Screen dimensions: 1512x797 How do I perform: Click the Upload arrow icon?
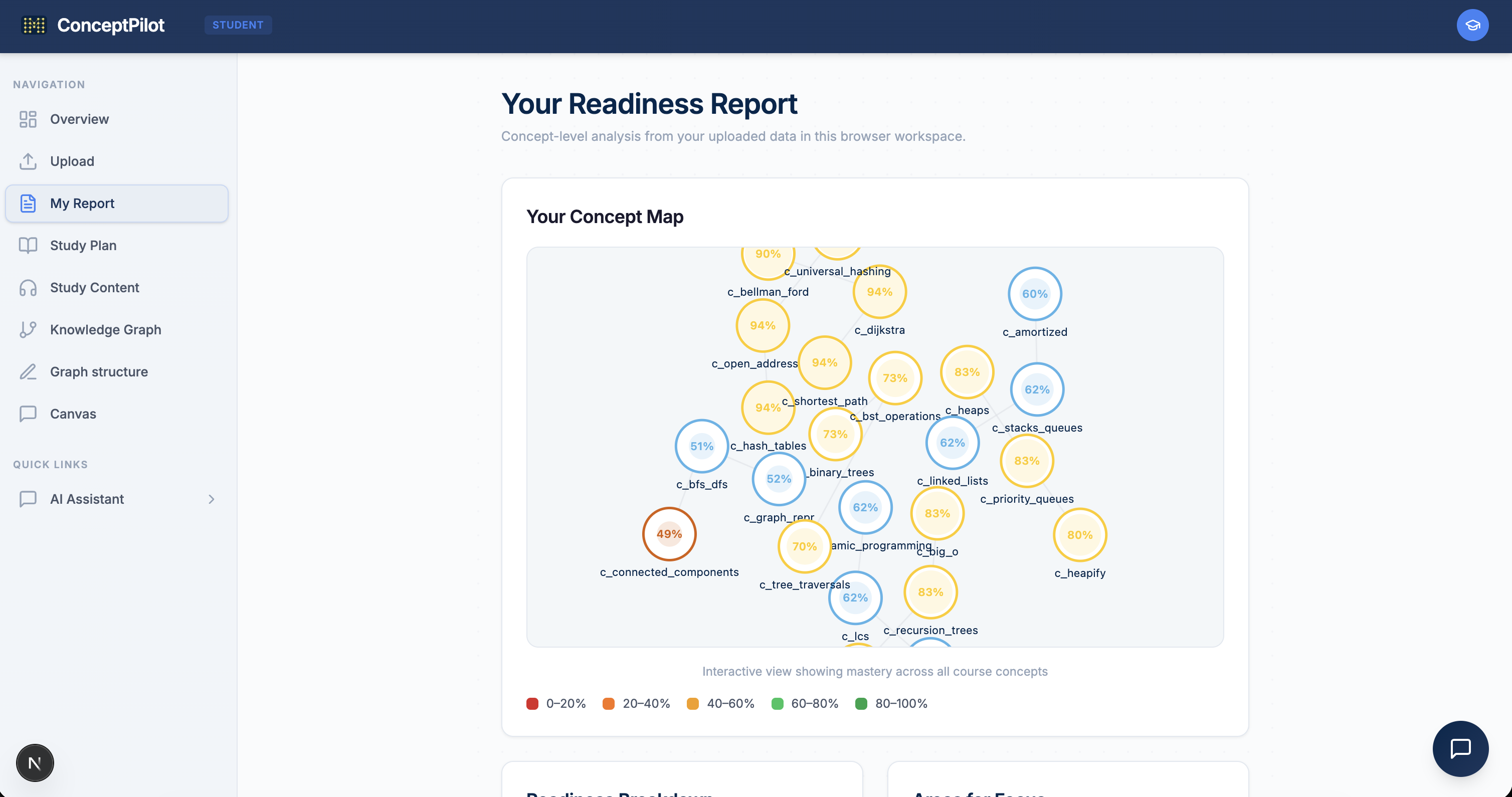coord(28,161)
